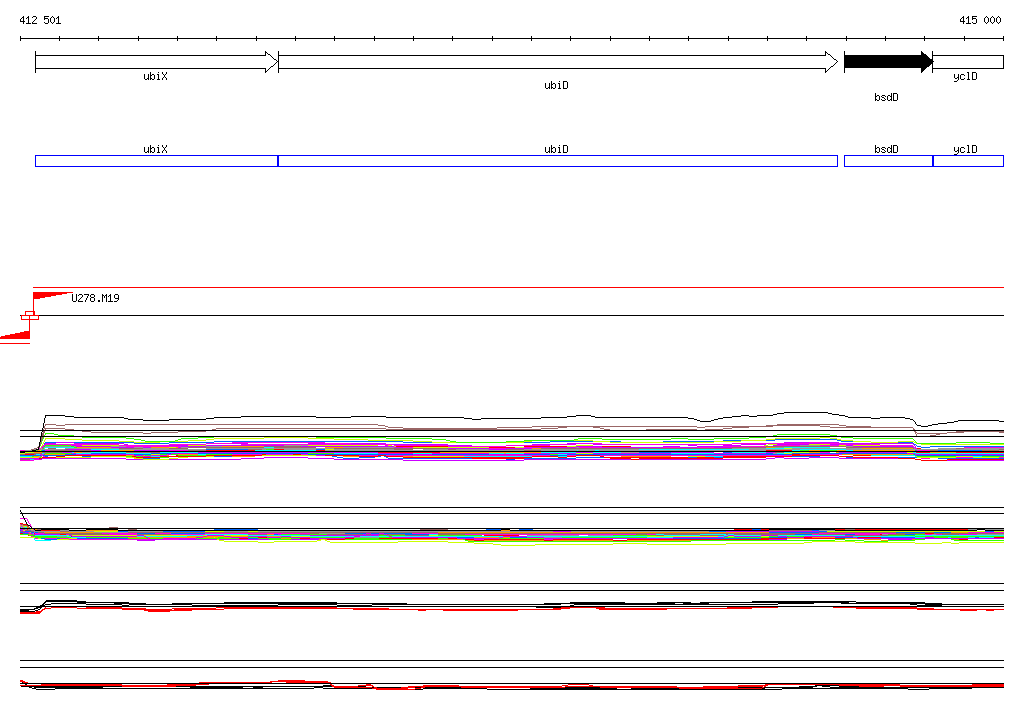Select the yclD gene box in top track
The width and height of the screenshot is (1024, 714).
click(967, 62)
